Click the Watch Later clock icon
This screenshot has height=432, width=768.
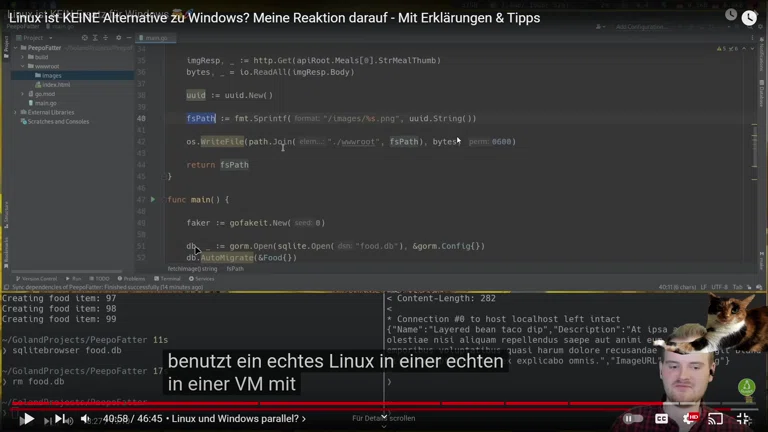click(x=748, y=17)
